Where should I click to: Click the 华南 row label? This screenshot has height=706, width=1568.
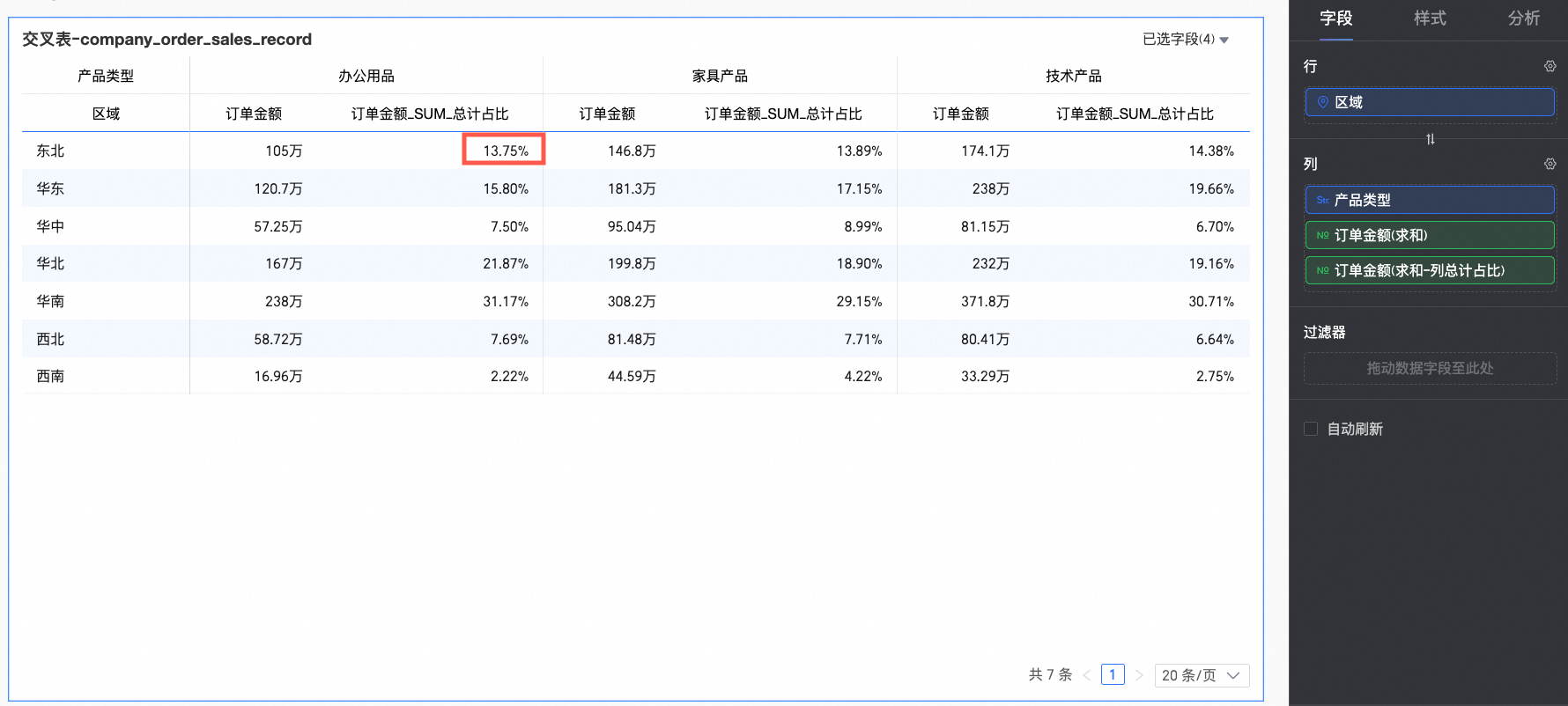(50, 301)
